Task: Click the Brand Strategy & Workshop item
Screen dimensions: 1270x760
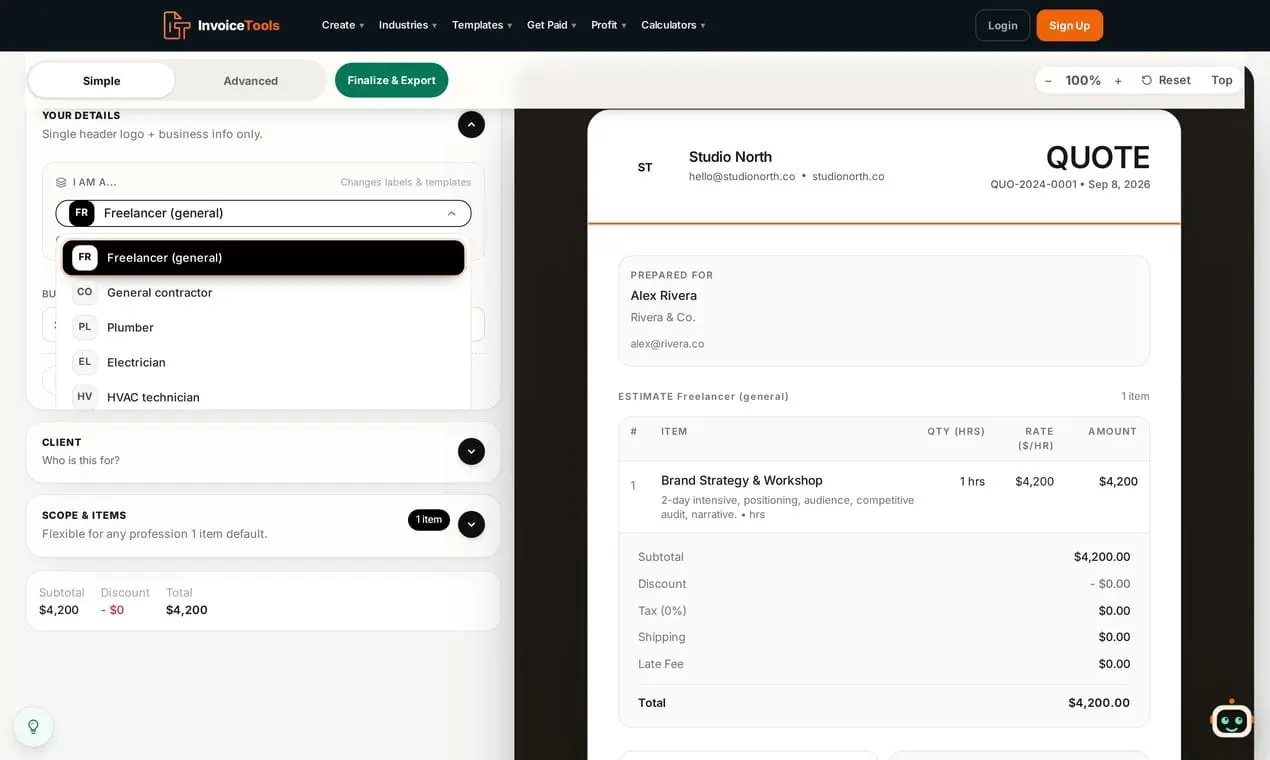Action: tap(742, 480)
